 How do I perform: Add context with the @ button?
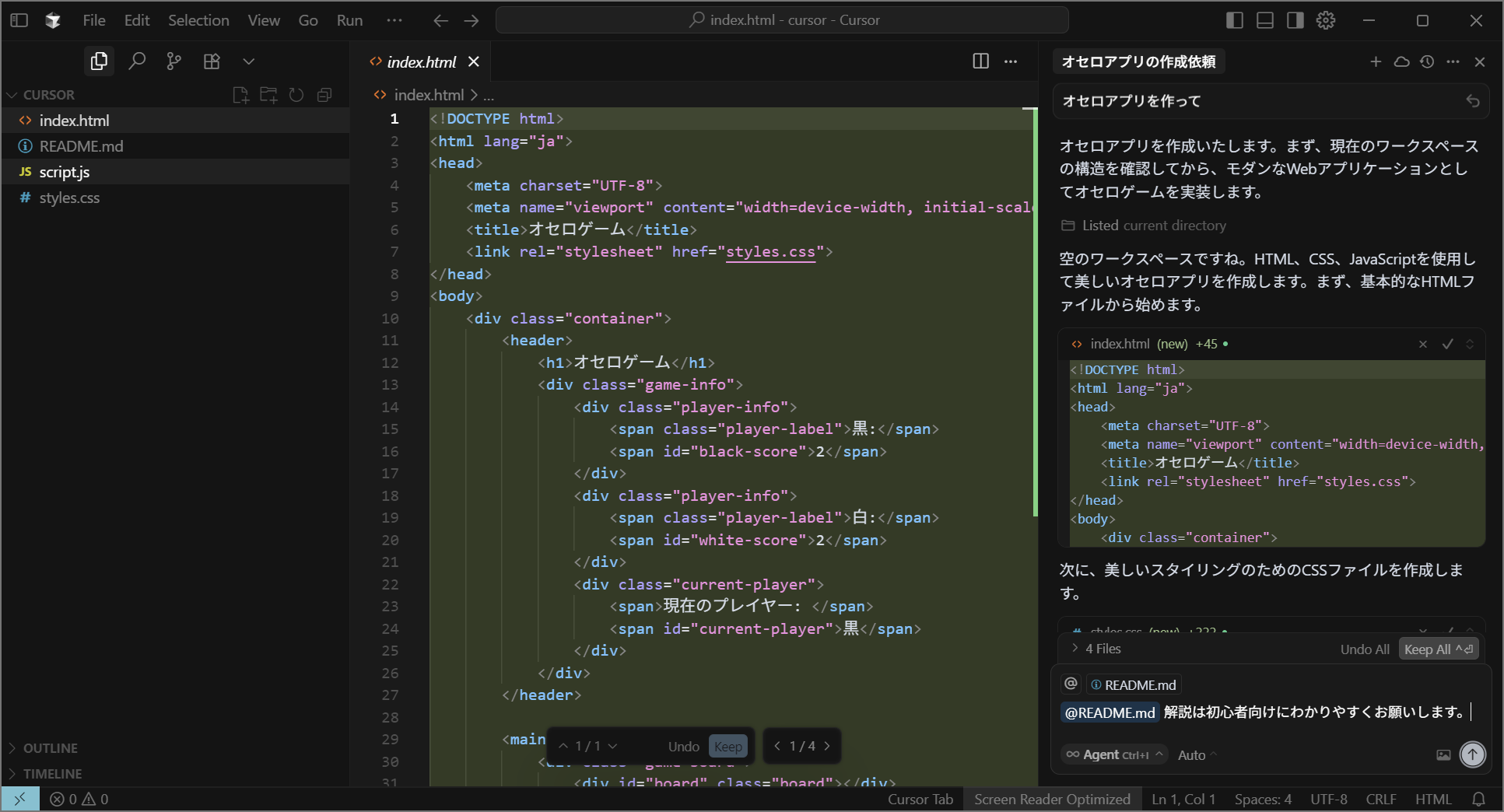tap(1071, 684)
